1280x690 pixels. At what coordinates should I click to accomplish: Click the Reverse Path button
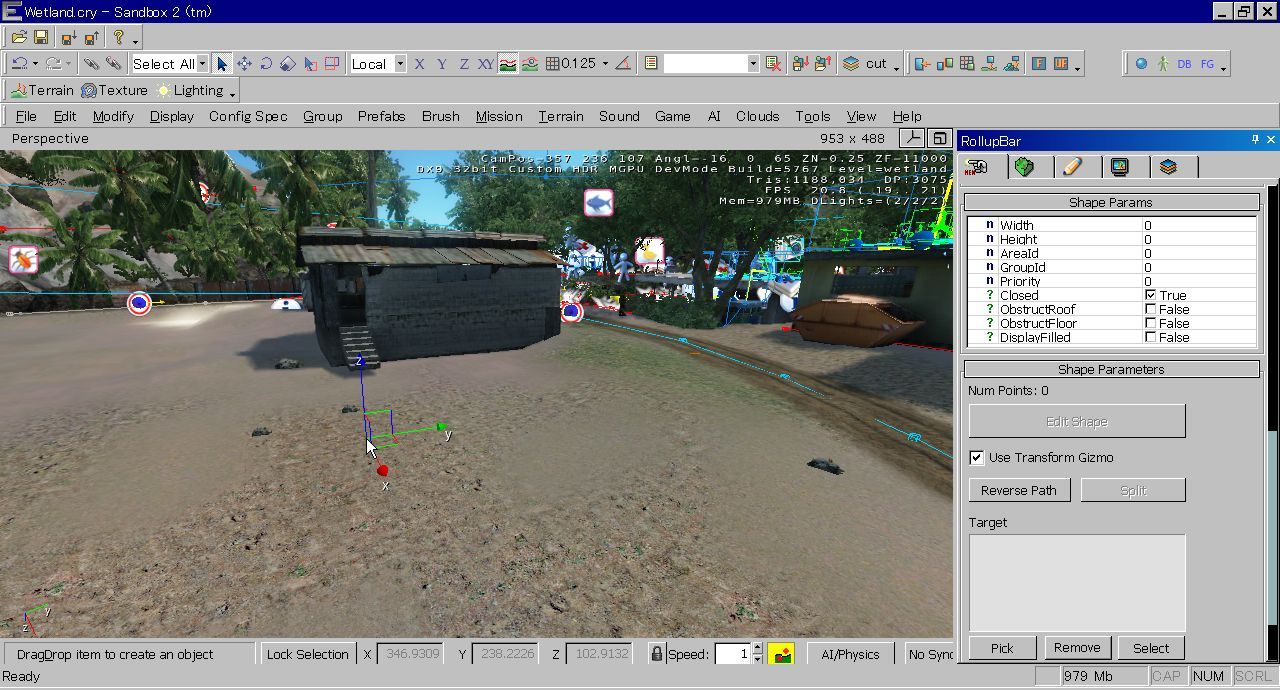tap(1019, 490)
